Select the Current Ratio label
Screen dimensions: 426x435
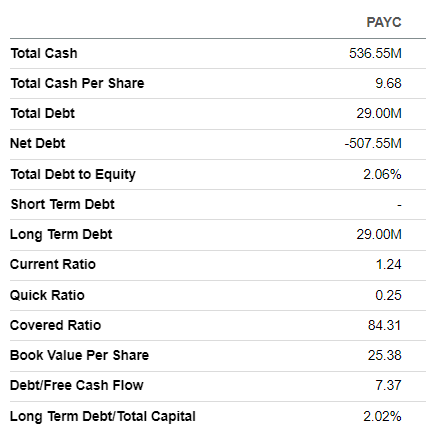[53, 264]
